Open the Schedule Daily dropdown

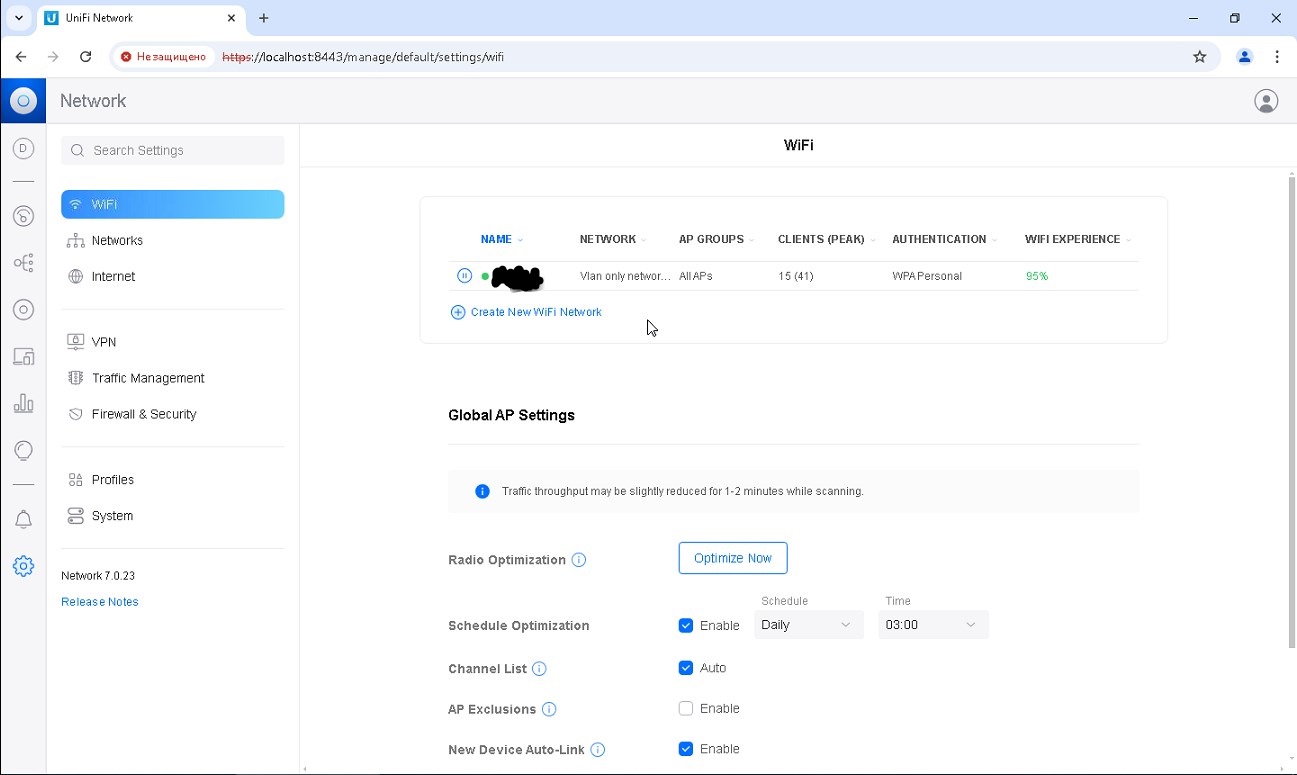coord(808,625)
